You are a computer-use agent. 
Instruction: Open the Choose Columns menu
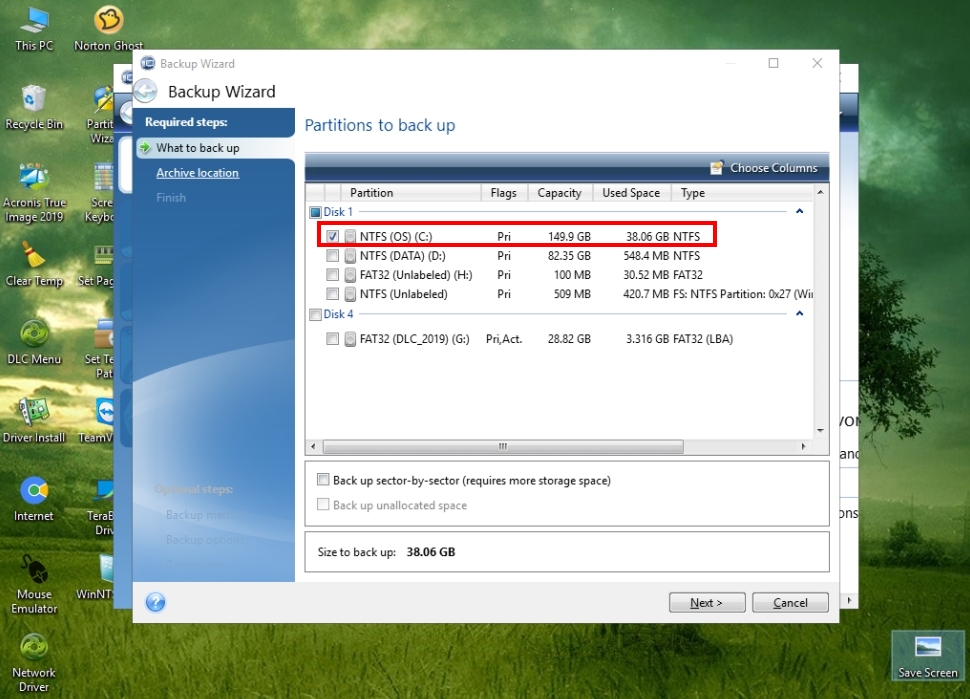coord(764,168)
